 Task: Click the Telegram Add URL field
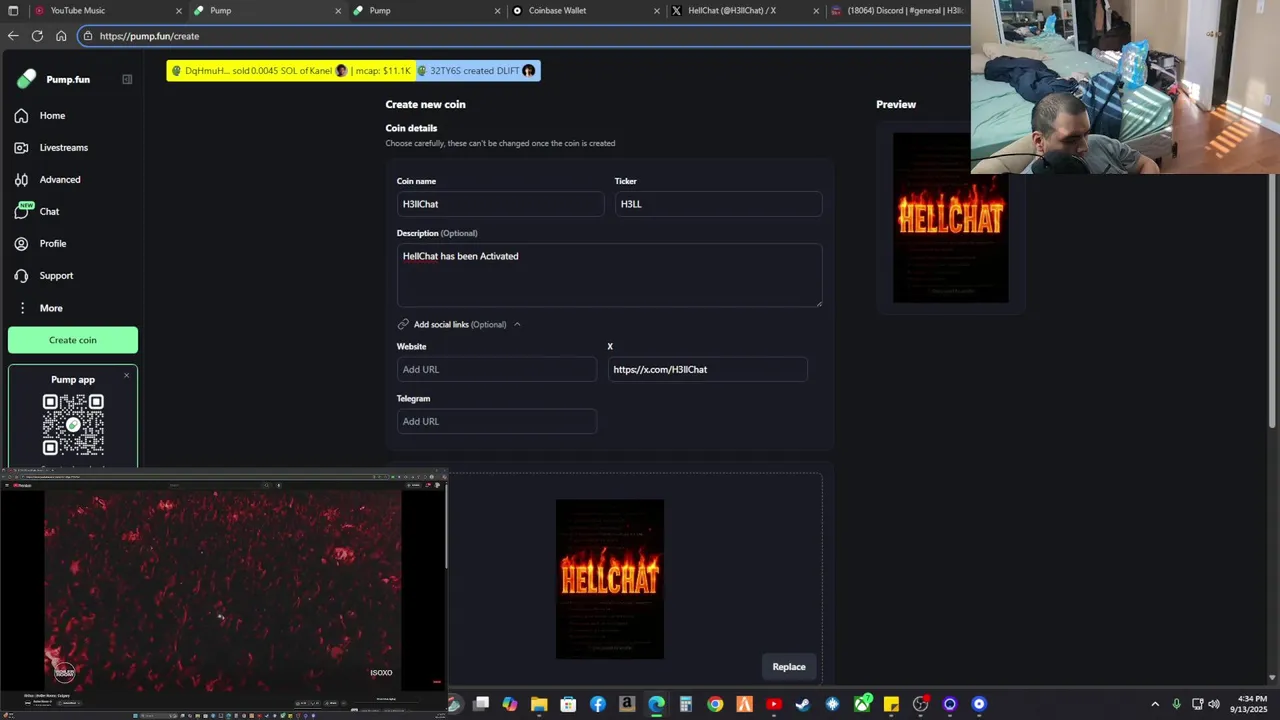[496, 421]
